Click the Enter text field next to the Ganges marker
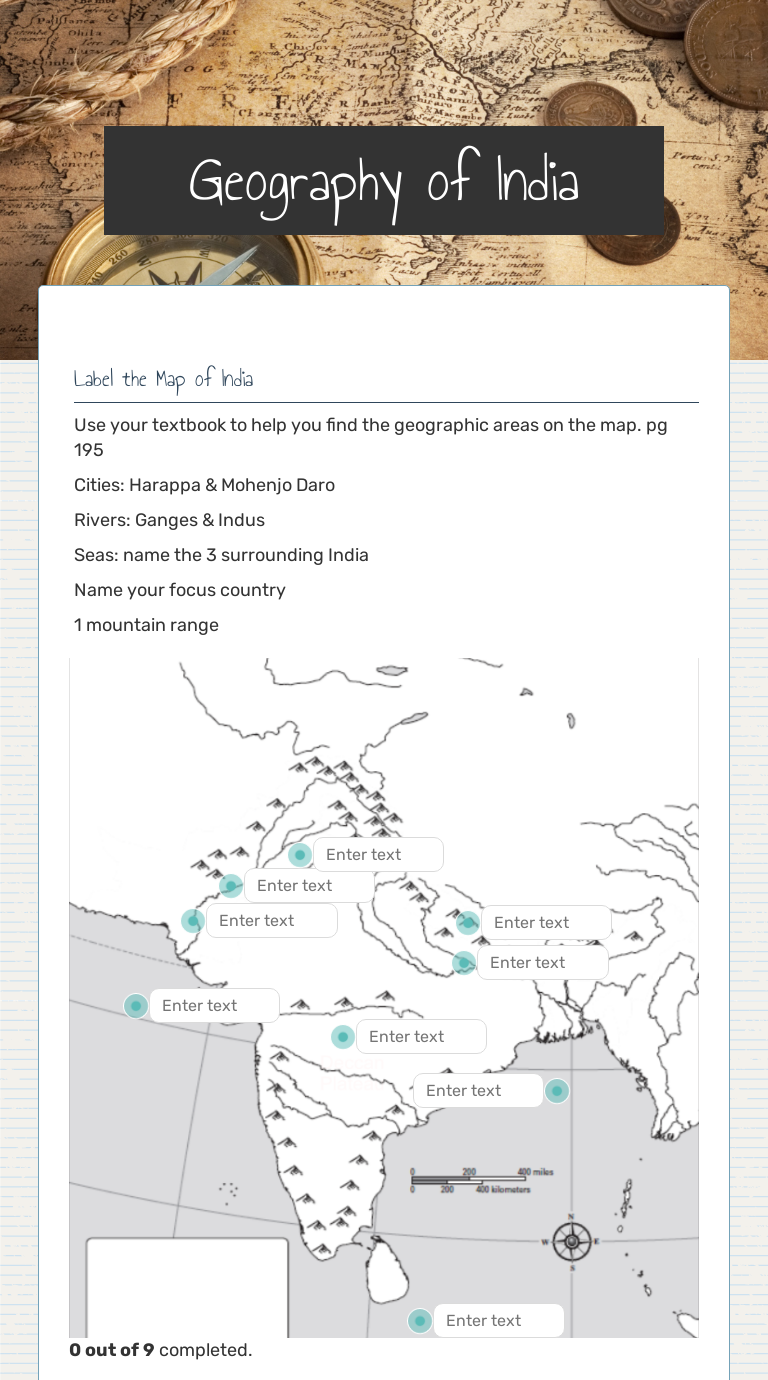Viewport: 768px width, 1380px height. click(545, 922)
